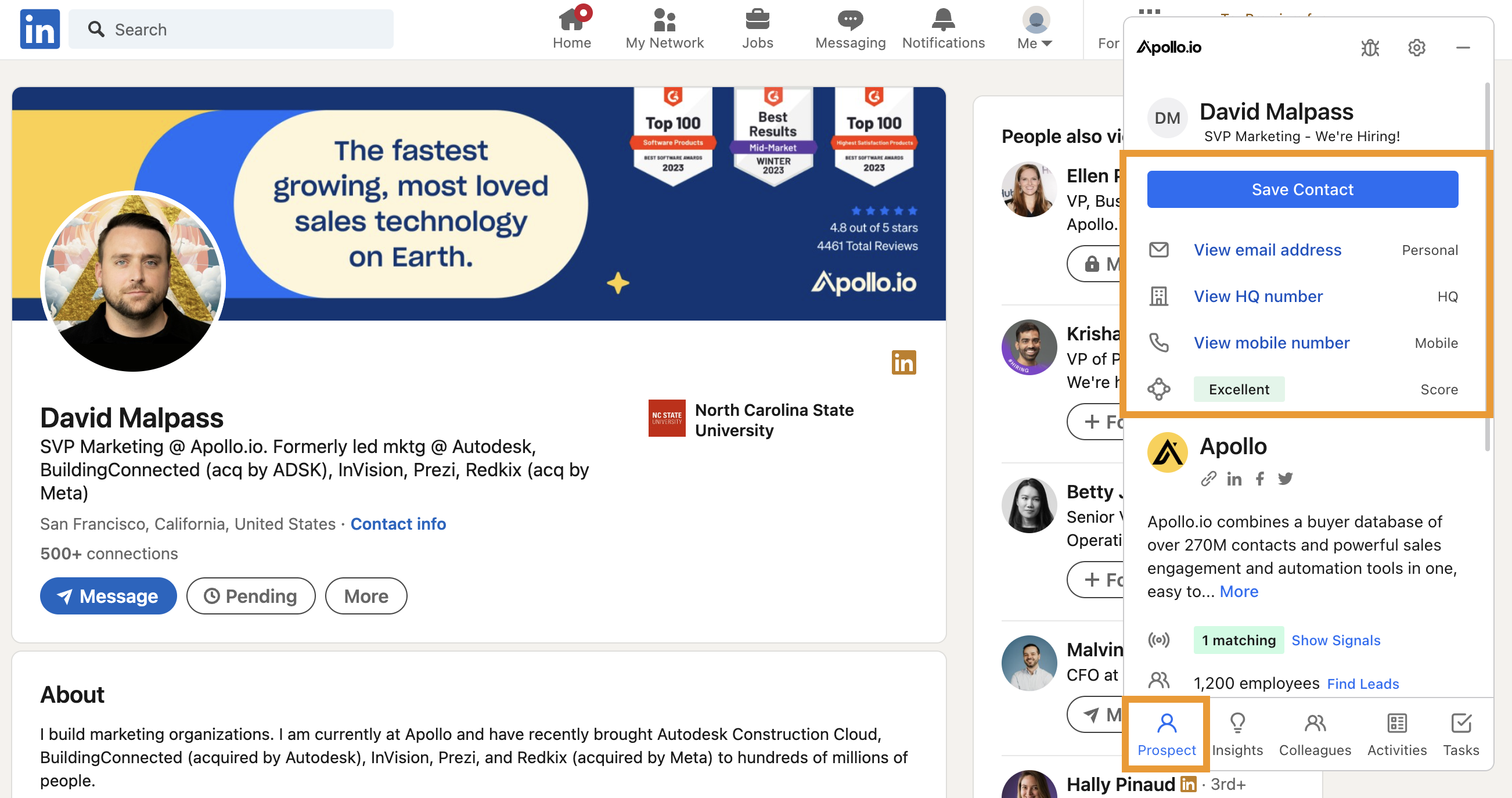
Task: Go to Home with notification badge
Action: click(572, 28)
